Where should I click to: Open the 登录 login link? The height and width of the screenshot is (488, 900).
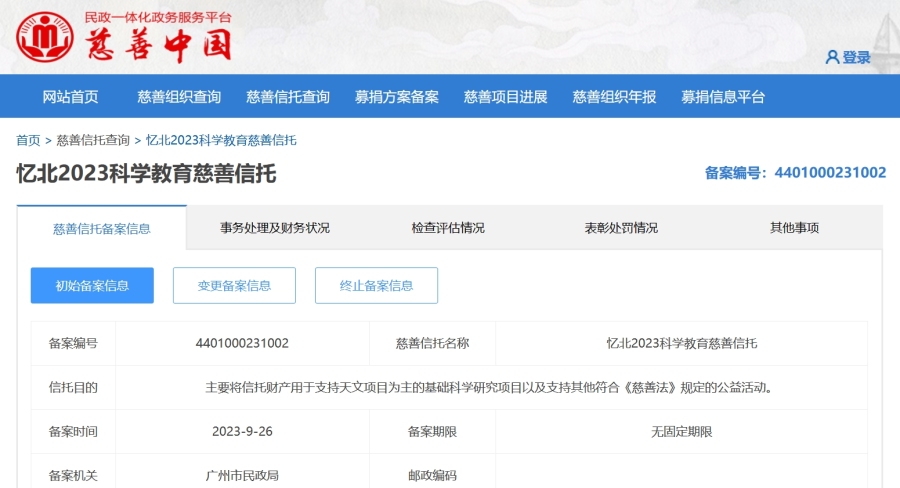pyautogui.click(x=857, y=58)
